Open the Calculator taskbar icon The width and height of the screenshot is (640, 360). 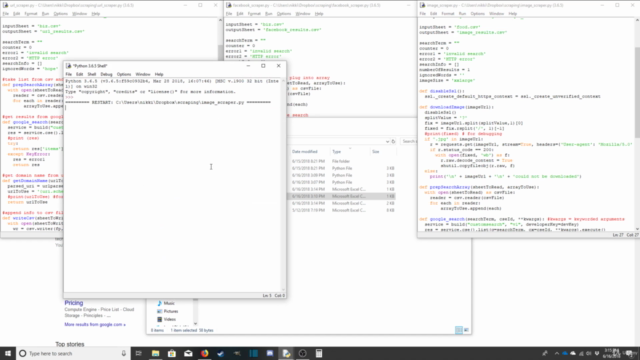click(x=319, y=353)
